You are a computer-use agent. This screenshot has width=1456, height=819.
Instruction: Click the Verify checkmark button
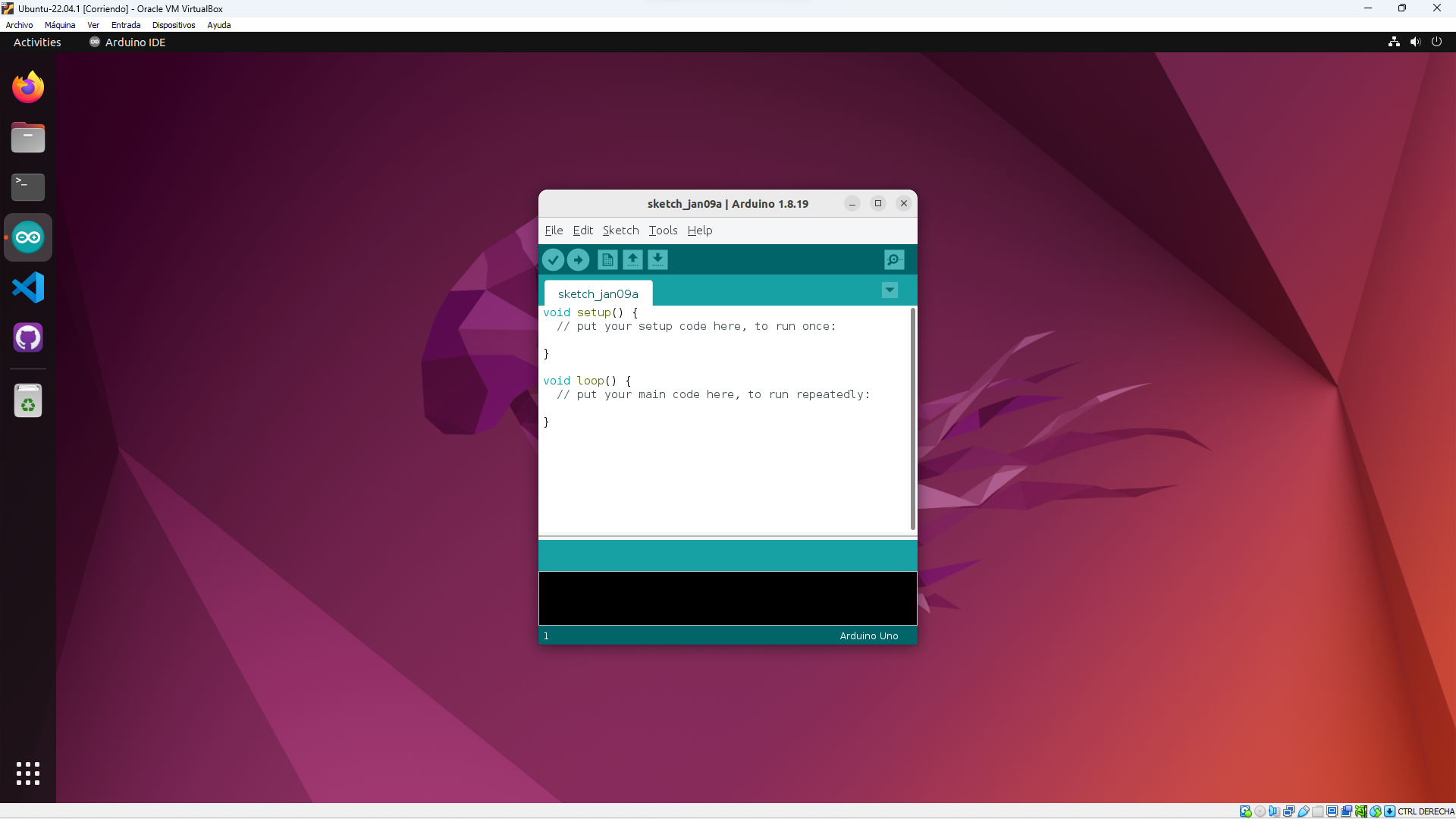[553, 260]
